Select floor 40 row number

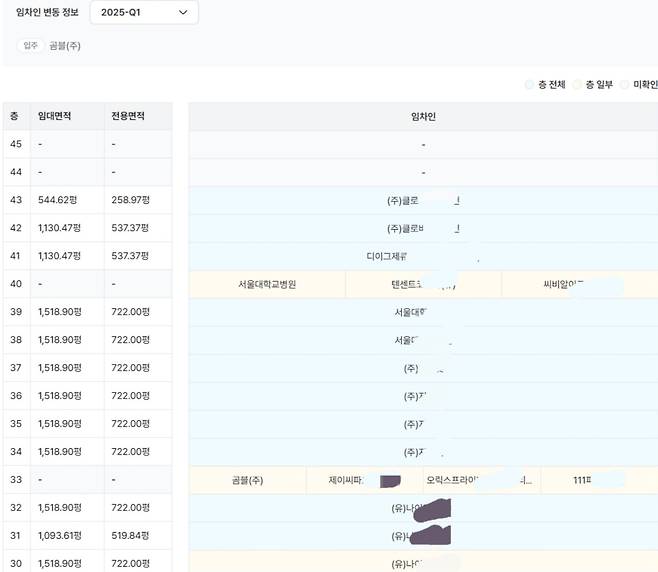point(16,284)
